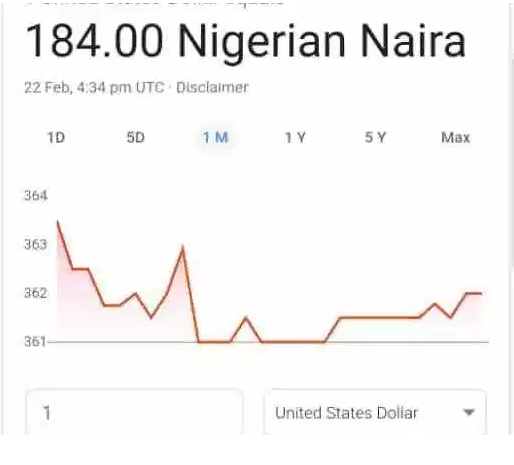Image resolution: width=514 pixels, height=465 pixels.
Task: Click the chart's starting peak near 363.5
Action: (58, 221)
